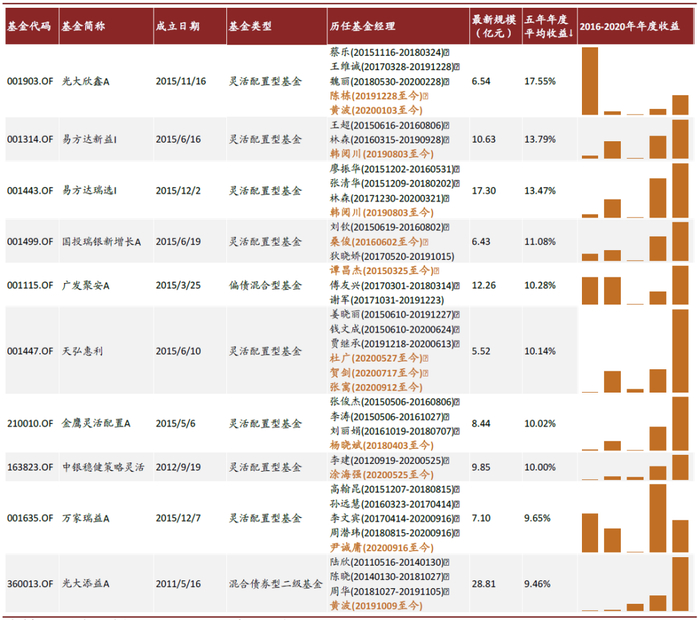Click fund name 国投瑞银新增长A
The height and width of the screenshot is (620, 700).
[x=101, y=241]
